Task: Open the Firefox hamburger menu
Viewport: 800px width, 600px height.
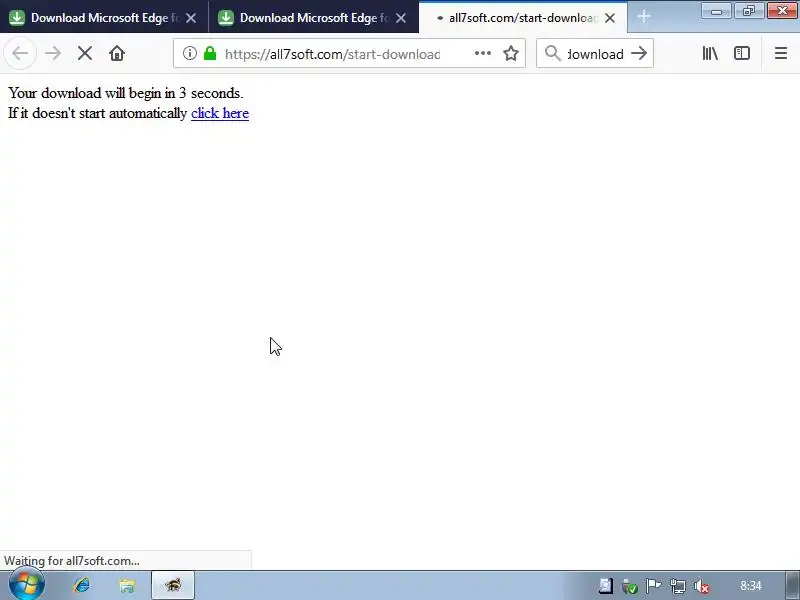Action: [x=781, y=53]
